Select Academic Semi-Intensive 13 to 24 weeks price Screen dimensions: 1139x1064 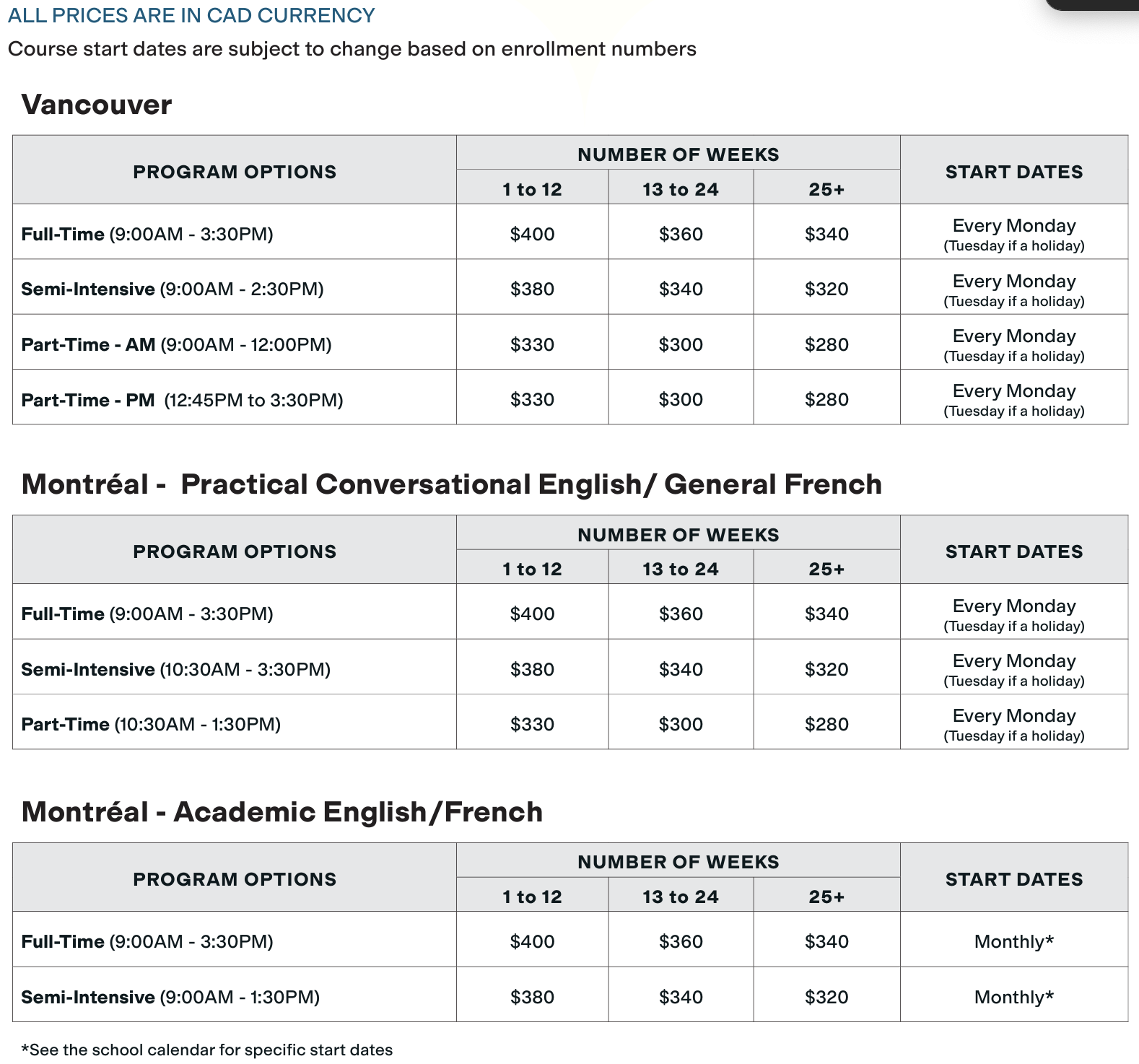click(x=680, y=997)
